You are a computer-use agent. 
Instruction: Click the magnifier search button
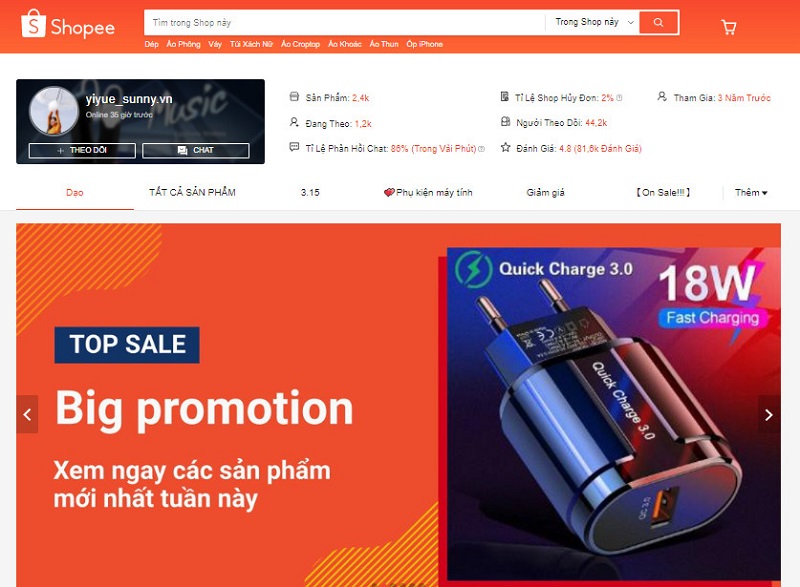[x=658, y=22]
